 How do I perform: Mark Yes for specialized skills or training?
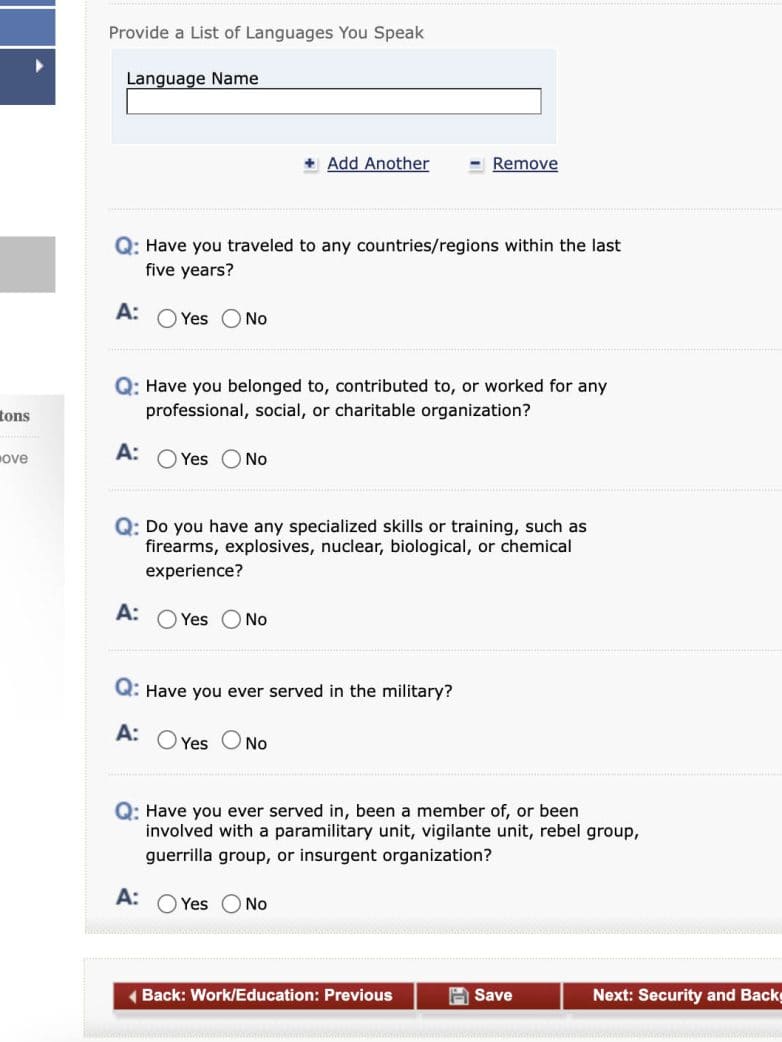(x=167, y=620)
